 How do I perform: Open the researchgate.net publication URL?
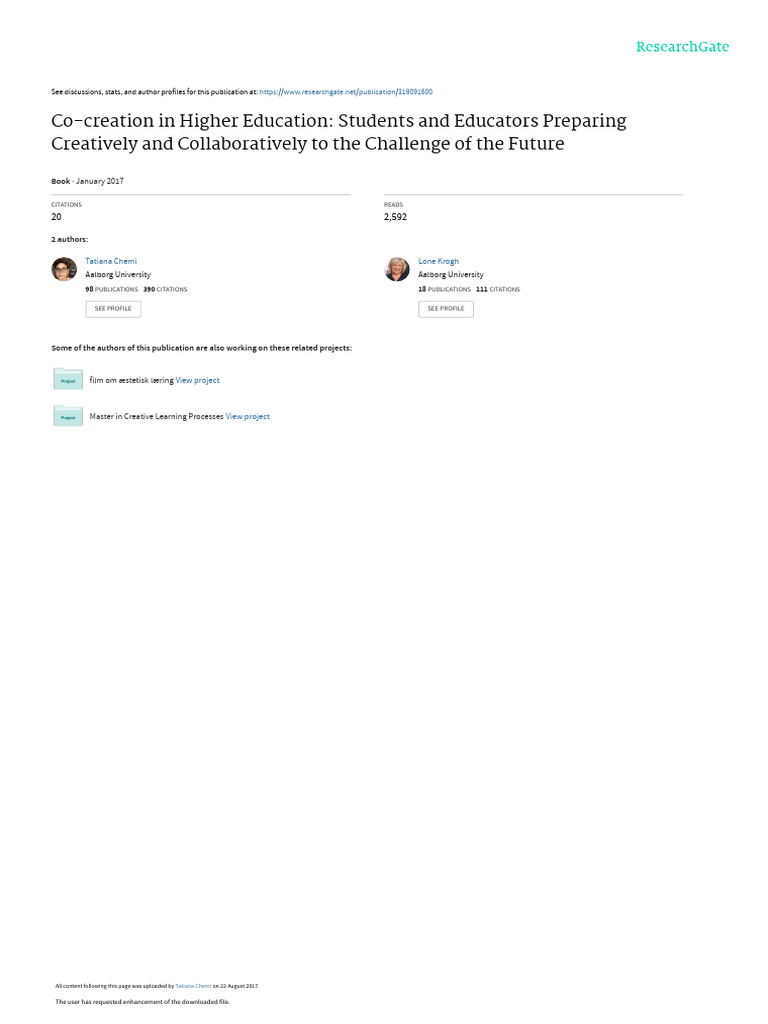tap(346, 92)
